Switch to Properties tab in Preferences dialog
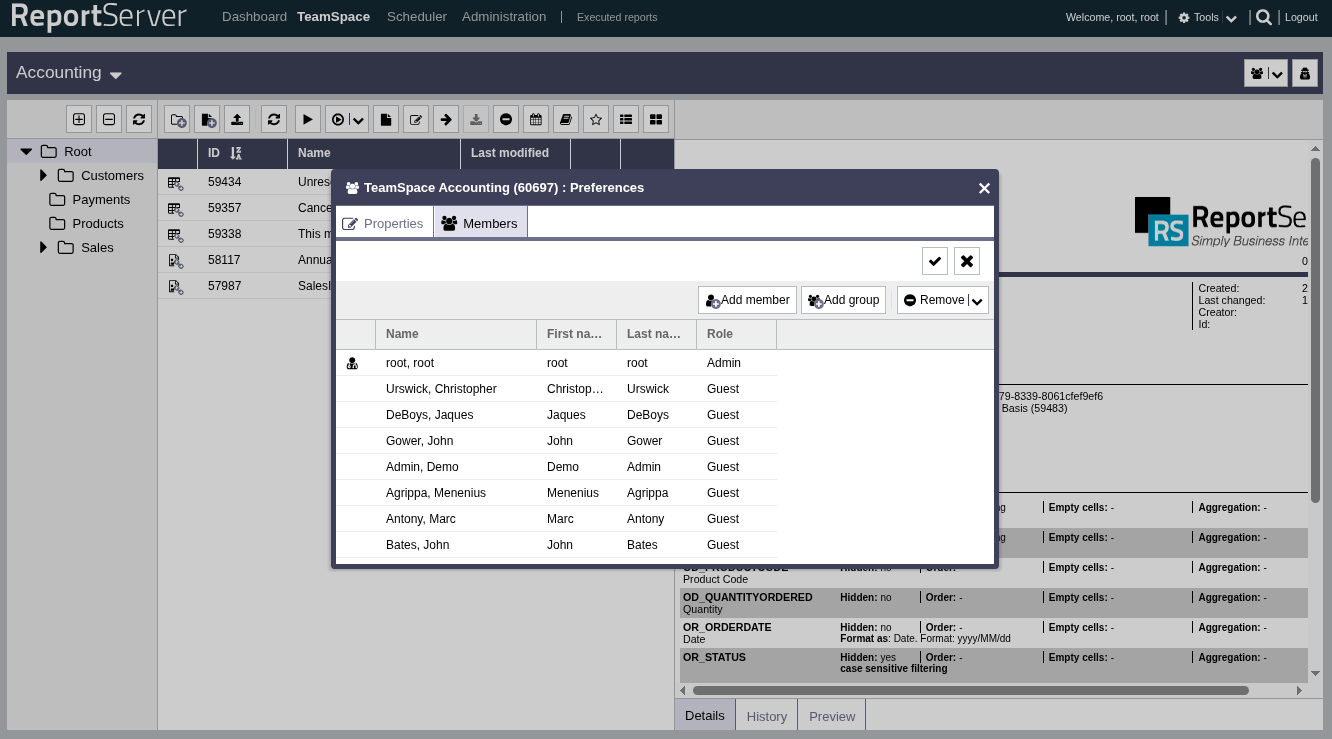 (384, 223)
